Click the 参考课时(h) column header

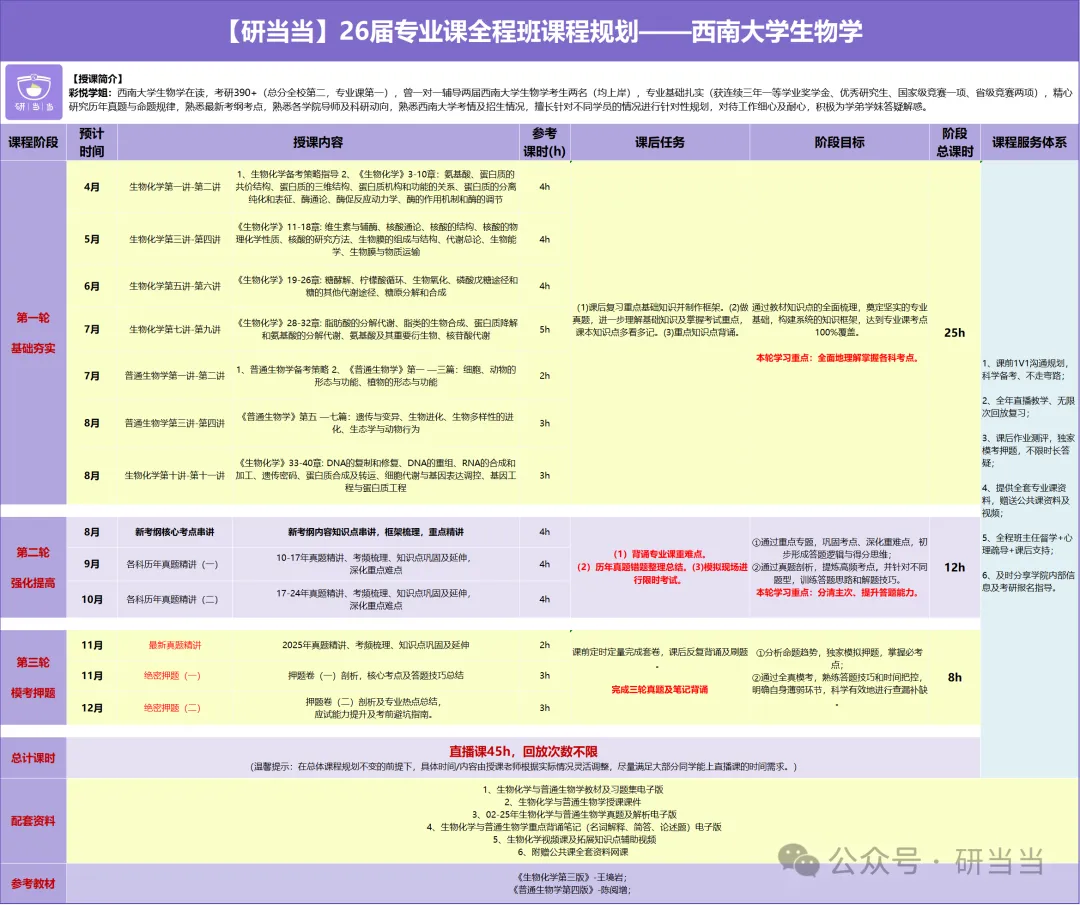(544, 143)
